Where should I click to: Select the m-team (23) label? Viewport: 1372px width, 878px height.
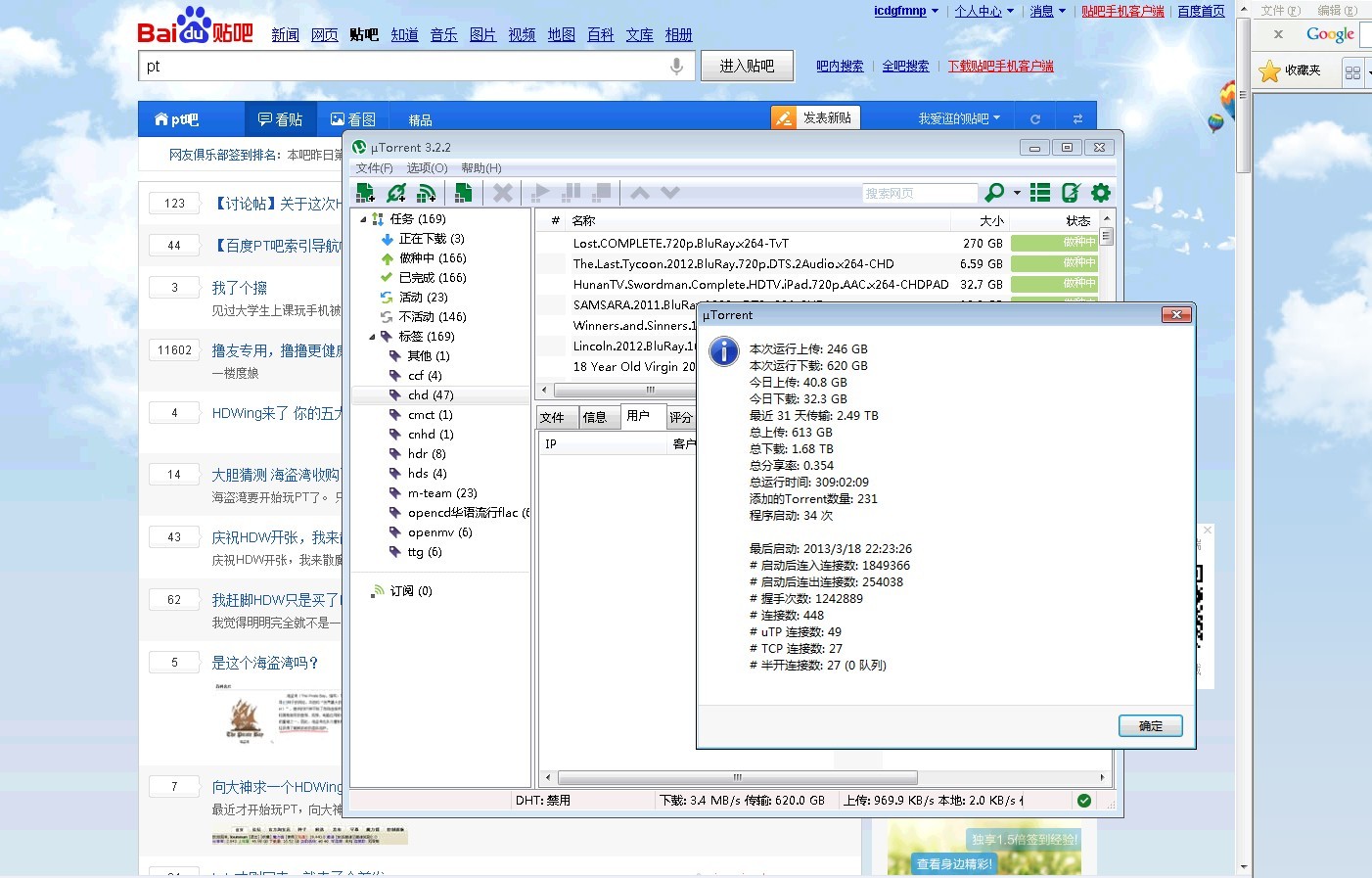tap(442, 493)
